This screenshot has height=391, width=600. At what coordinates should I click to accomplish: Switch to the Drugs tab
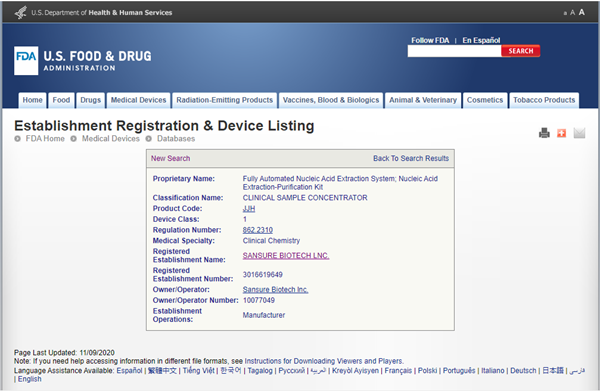point(90,100)
